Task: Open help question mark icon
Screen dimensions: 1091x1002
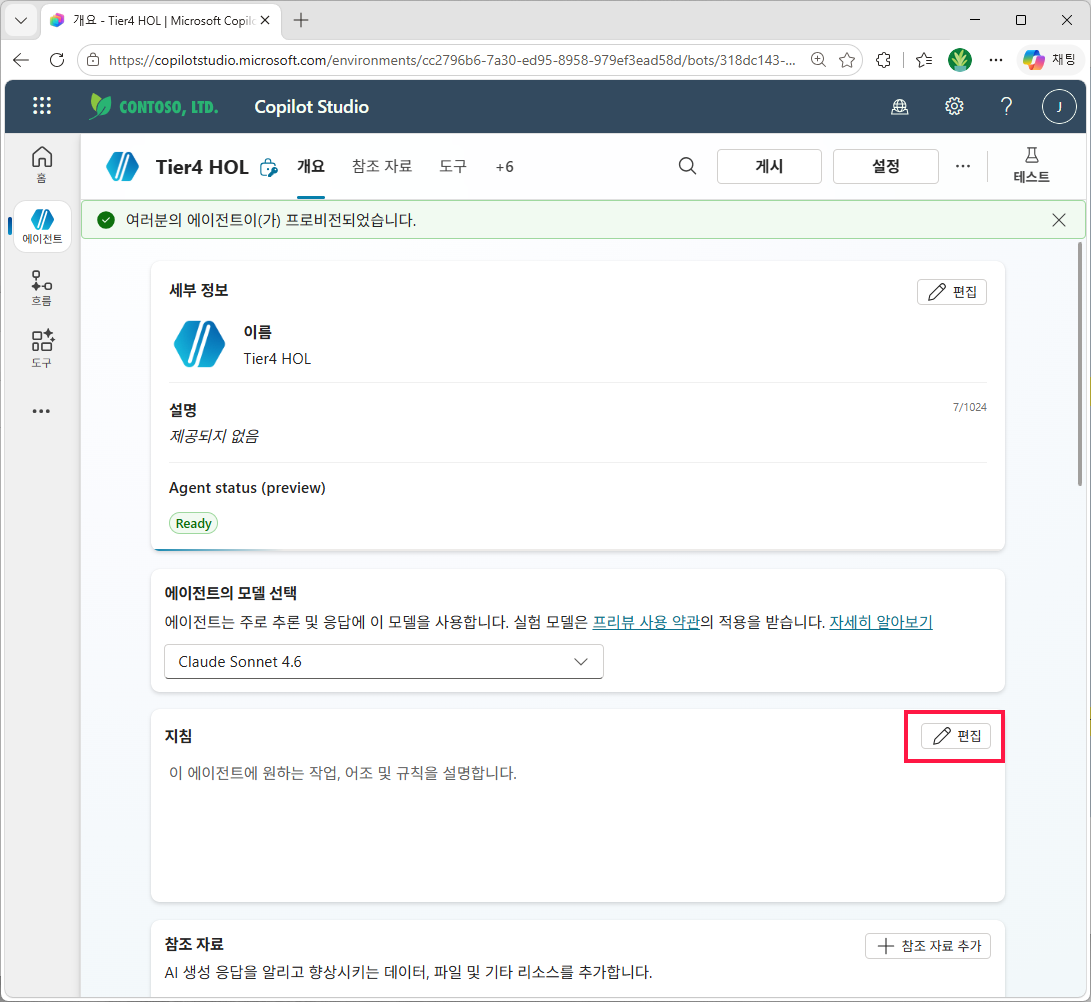Action: click(x=1006, y=106)
